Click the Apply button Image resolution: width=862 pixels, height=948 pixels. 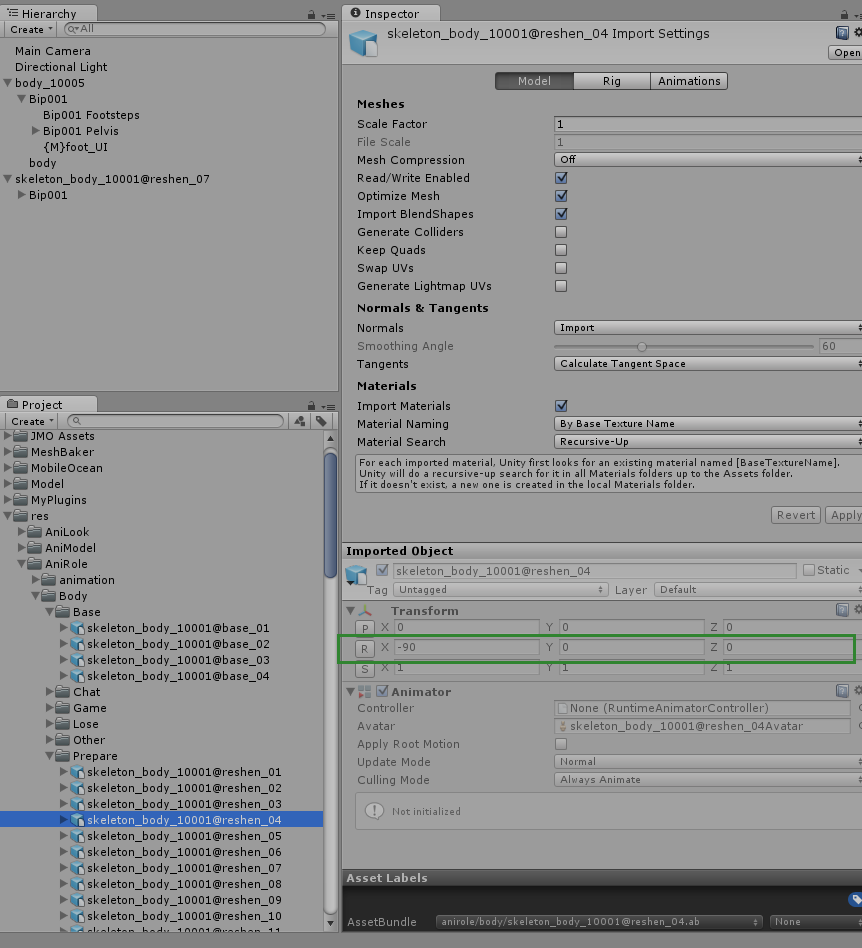(845, 515)
